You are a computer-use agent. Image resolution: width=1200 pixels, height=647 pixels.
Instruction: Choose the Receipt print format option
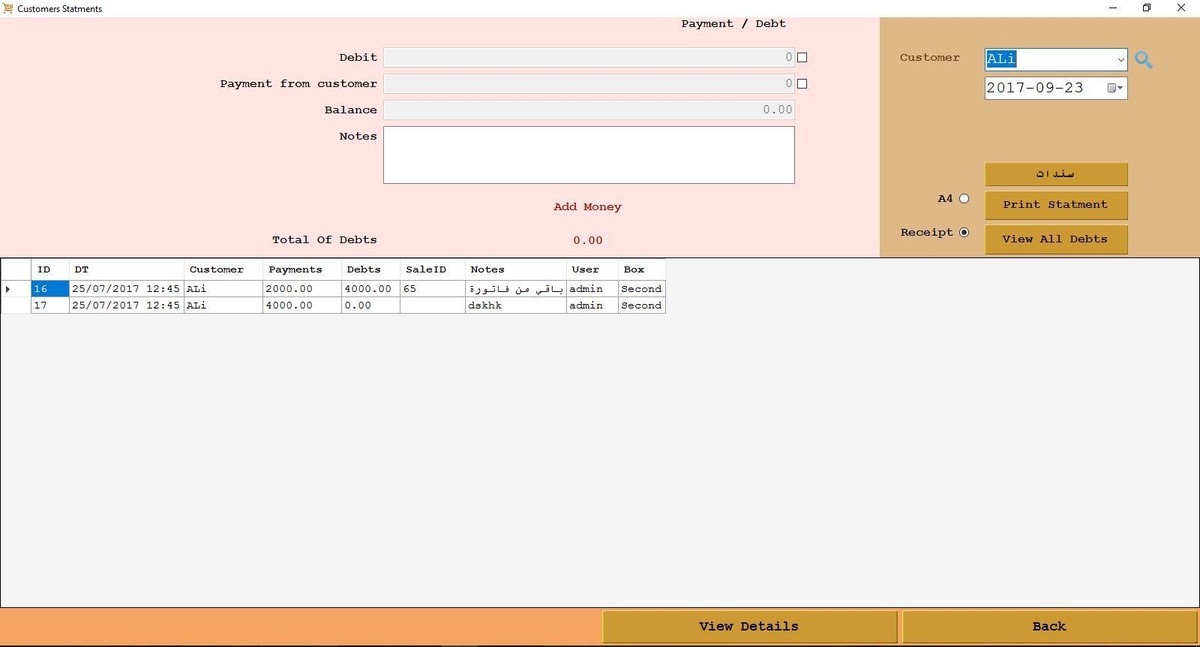click(x=964, y=233)
